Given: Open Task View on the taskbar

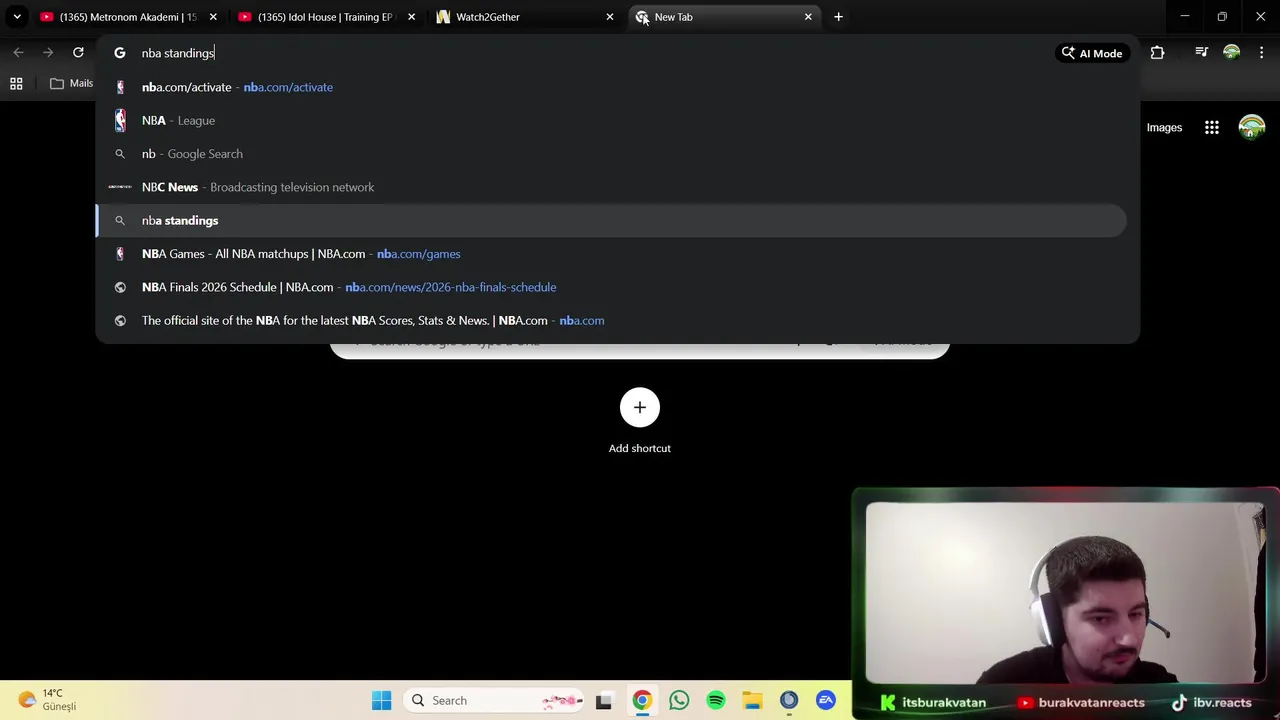Looking at the screenshot, I should 604,701.
